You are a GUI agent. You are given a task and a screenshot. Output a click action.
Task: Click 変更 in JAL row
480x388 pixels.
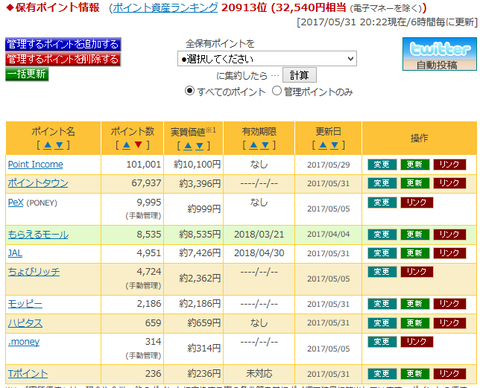382,253
